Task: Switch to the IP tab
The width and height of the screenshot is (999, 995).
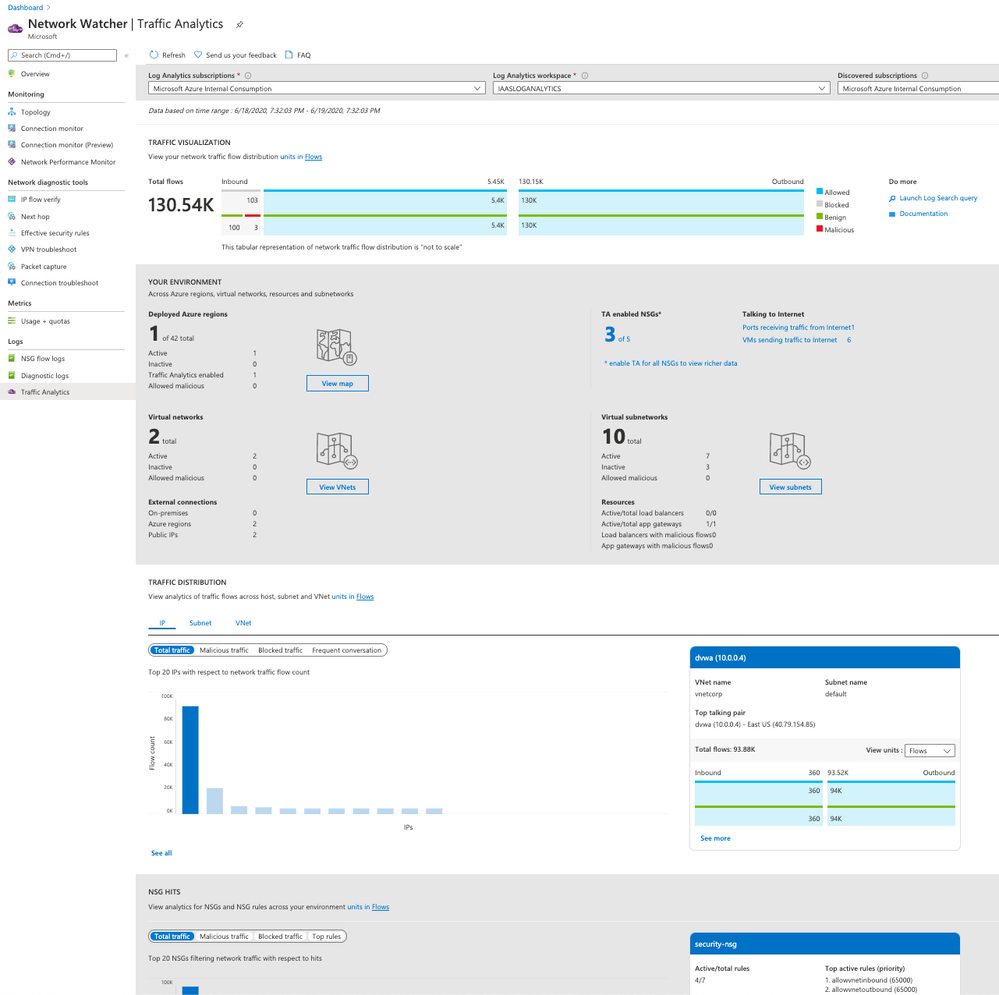Action: point(162,623)
